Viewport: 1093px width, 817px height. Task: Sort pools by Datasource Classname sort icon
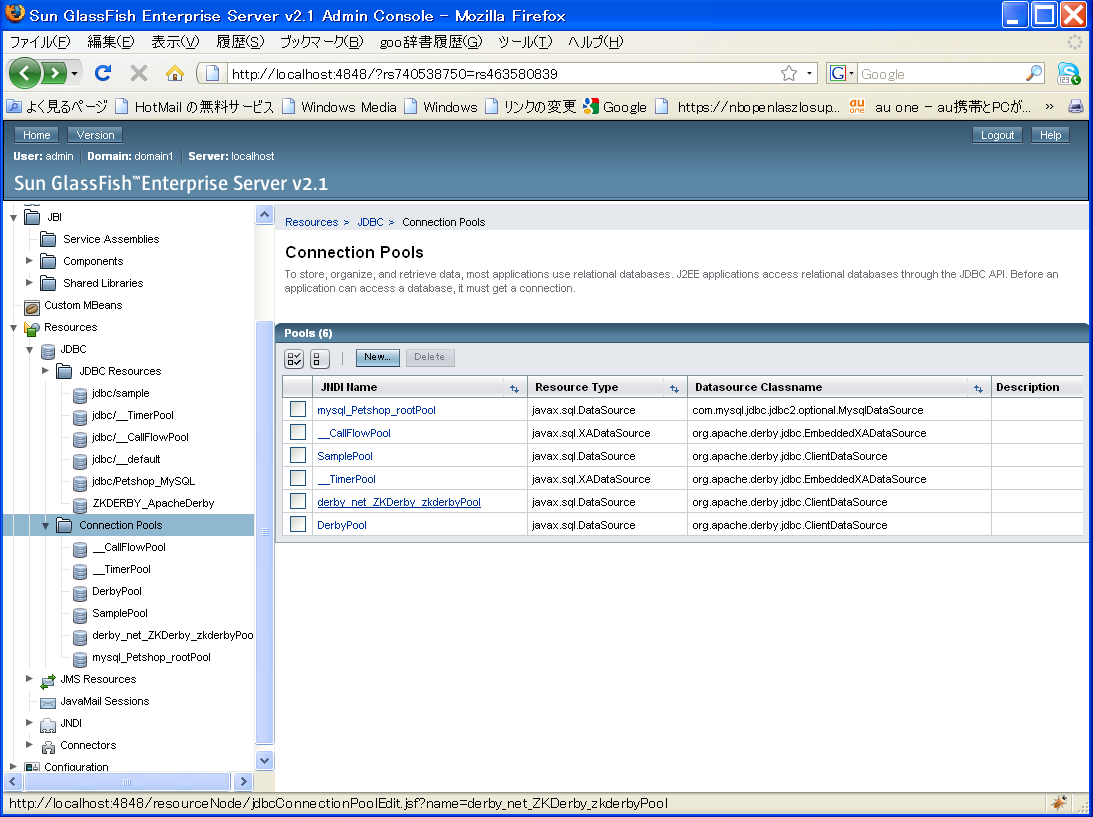[x=978, y=388]
